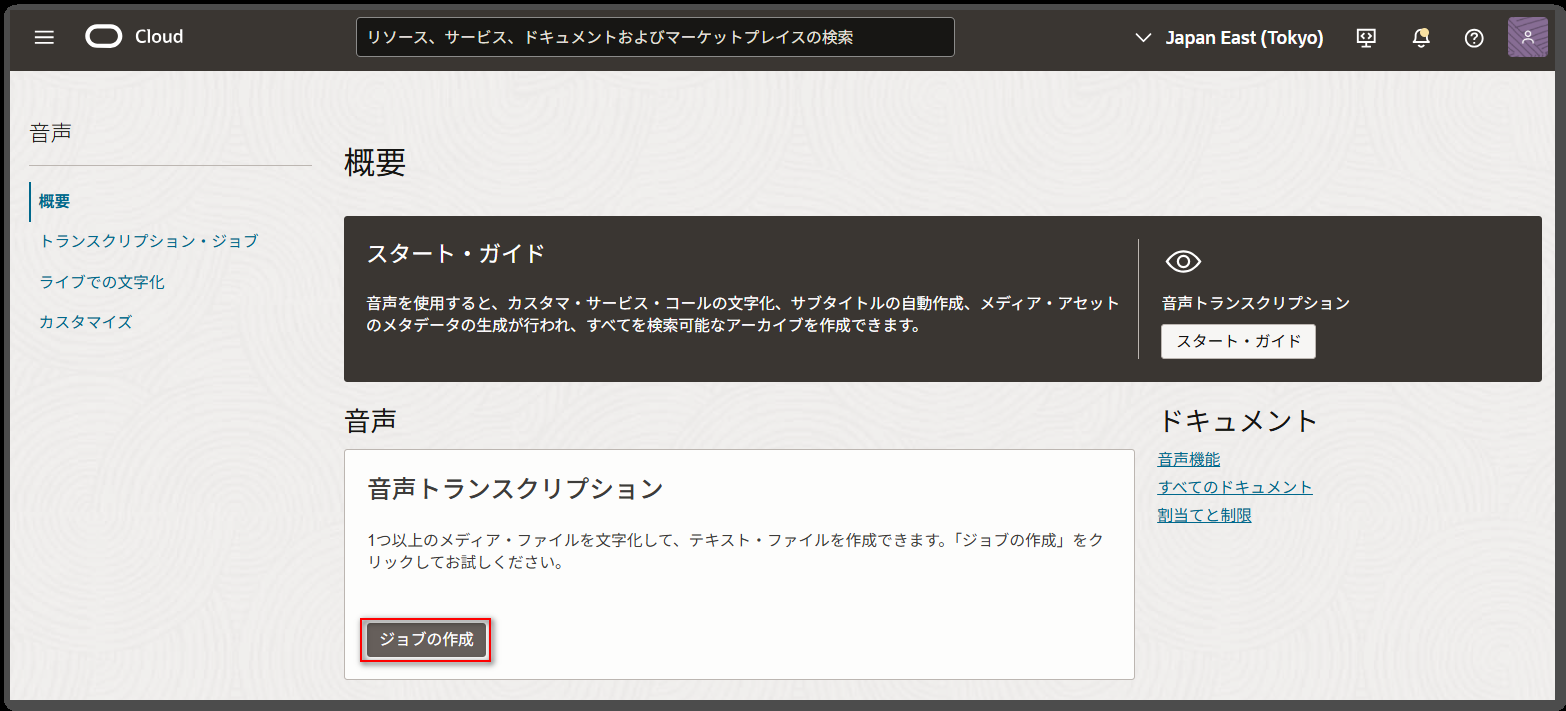Screen dimensions: 1566x711
Task: Click the ジョブの作成 button
Action: tap(426, 640)
